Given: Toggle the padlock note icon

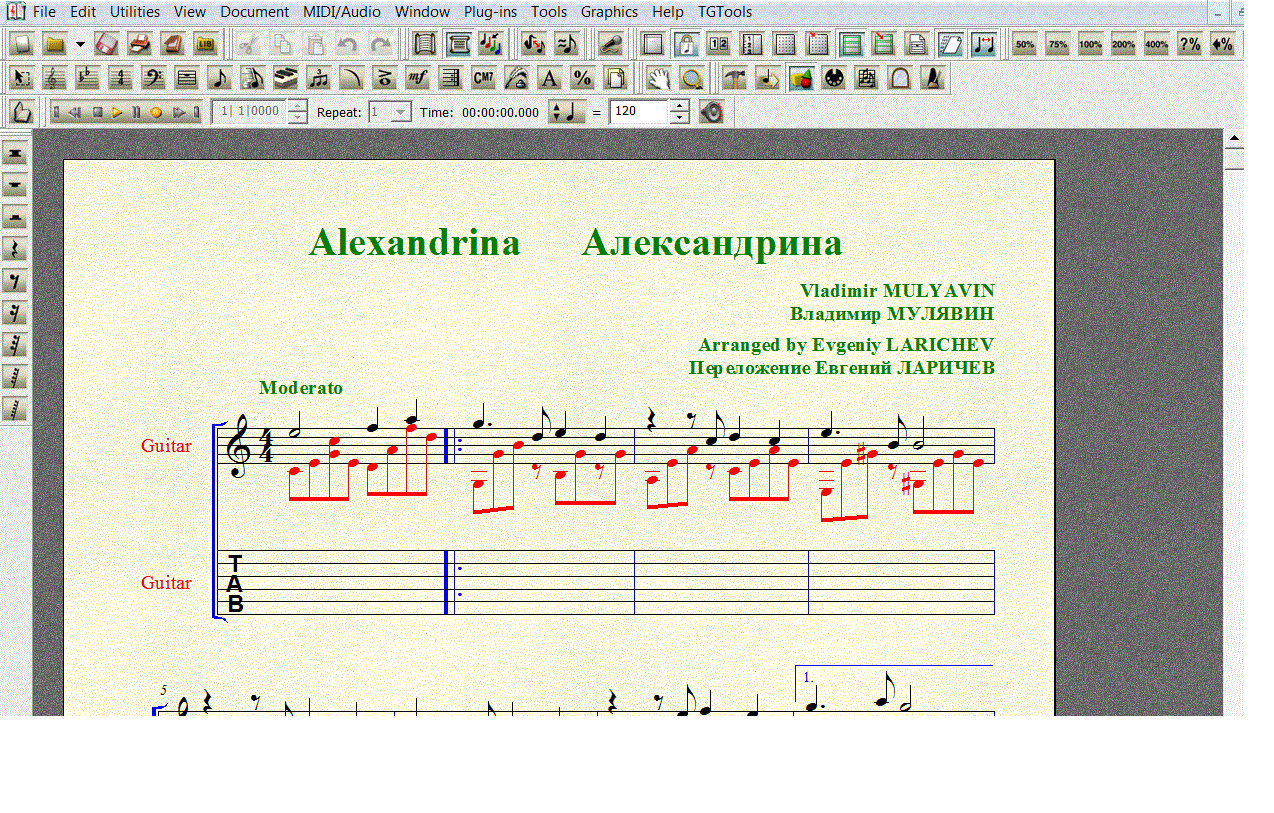Looking at the screenshot, I should (686, 44).
